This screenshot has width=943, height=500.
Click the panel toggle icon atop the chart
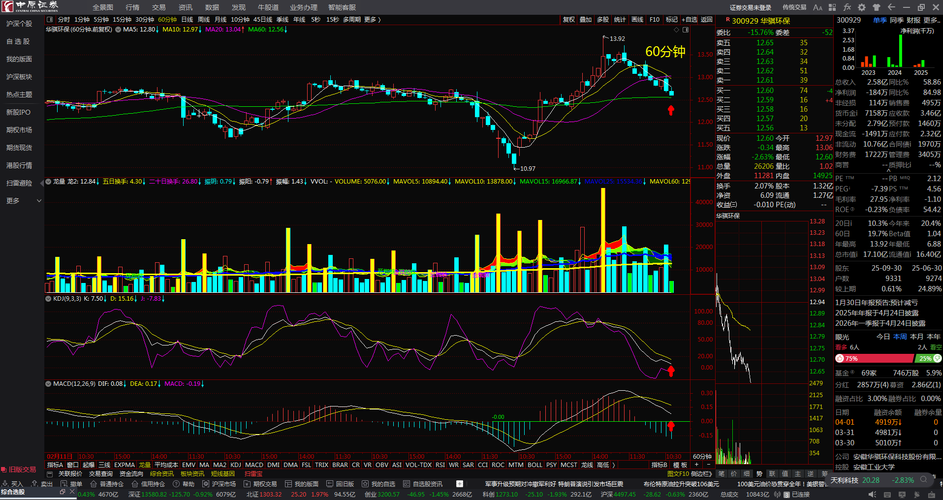684,29
